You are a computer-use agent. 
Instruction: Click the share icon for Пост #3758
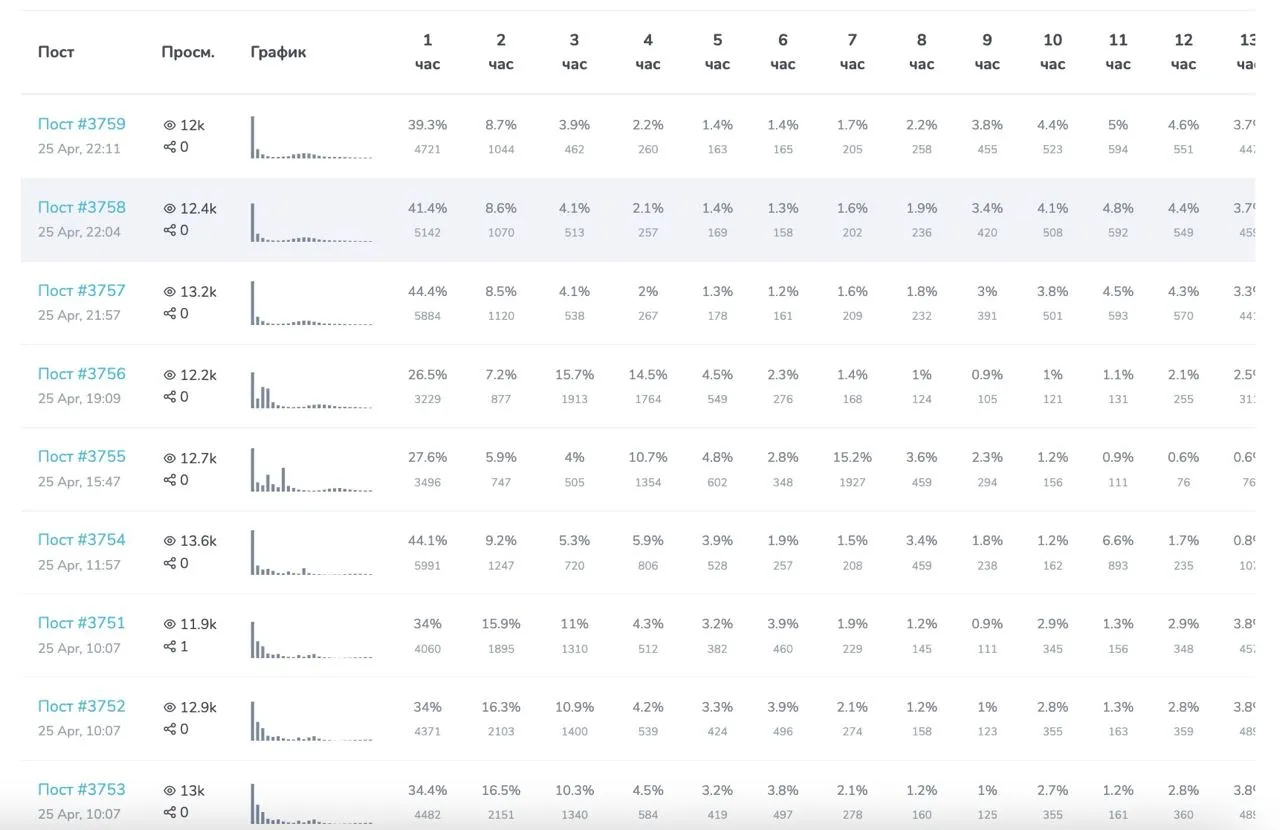tap(169, 230)
